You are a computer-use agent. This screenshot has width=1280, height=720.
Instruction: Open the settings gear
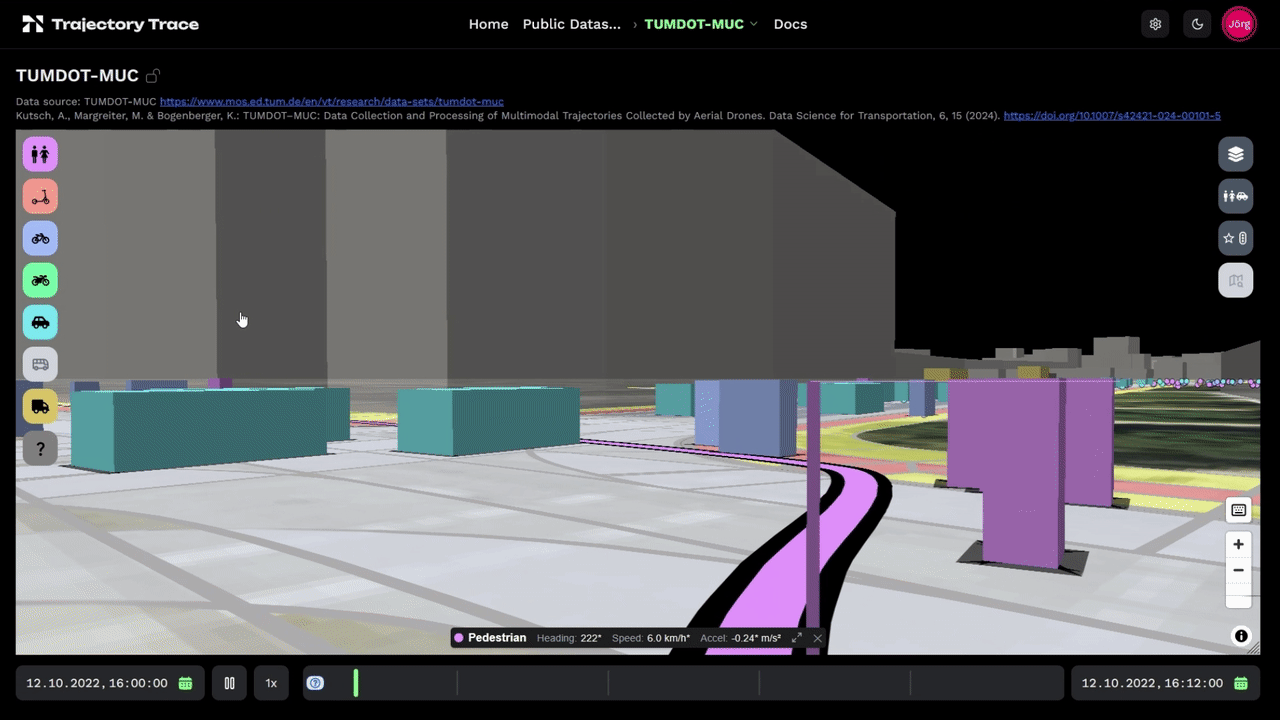click(x=1155, y=24)
